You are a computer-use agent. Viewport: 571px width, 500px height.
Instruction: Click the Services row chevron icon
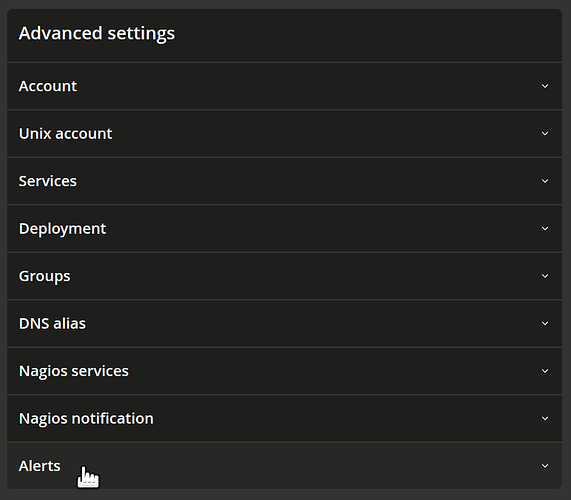click(545, 181)
